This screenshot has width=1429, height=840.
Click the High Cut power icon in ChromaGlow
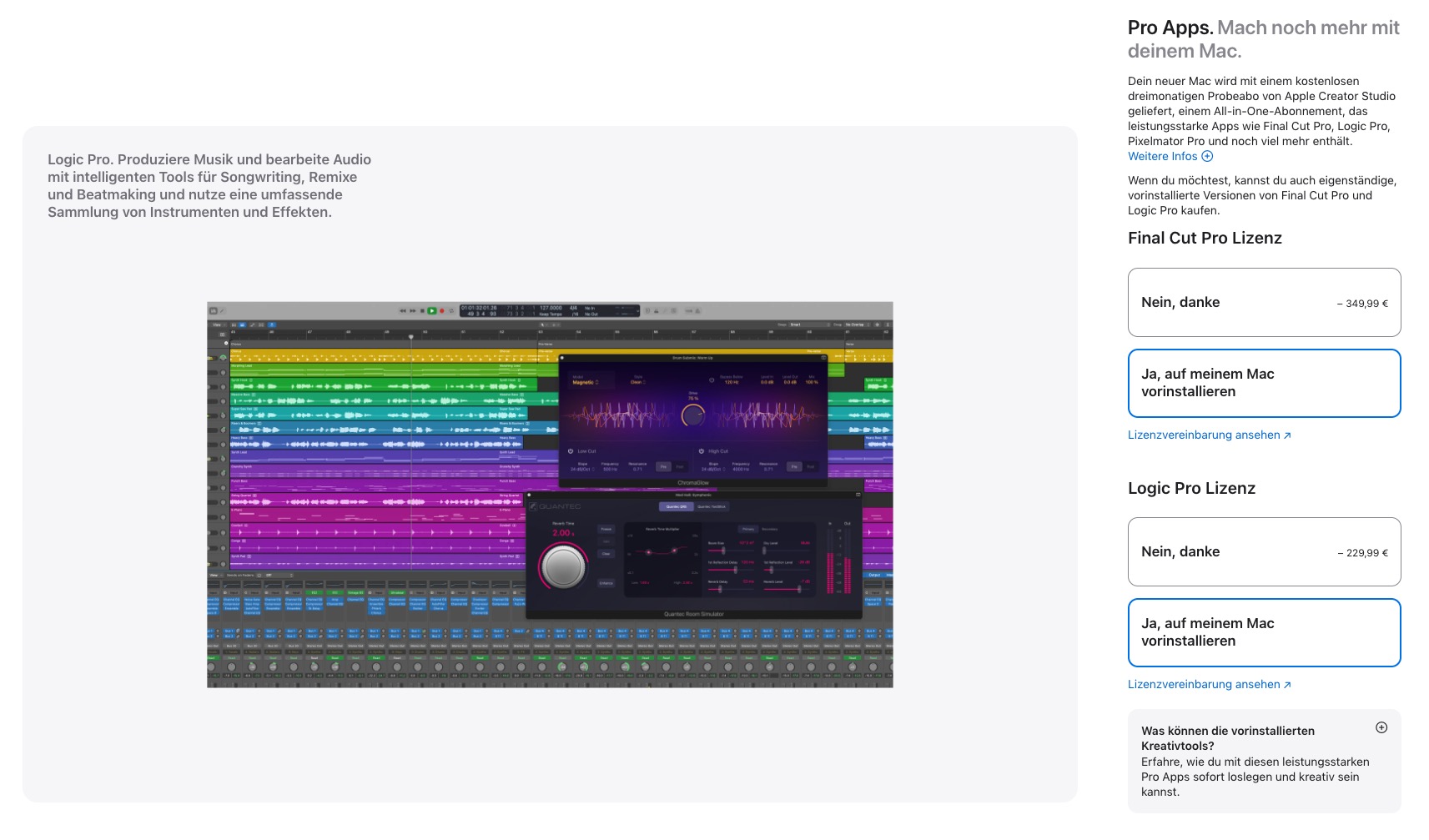702,451
